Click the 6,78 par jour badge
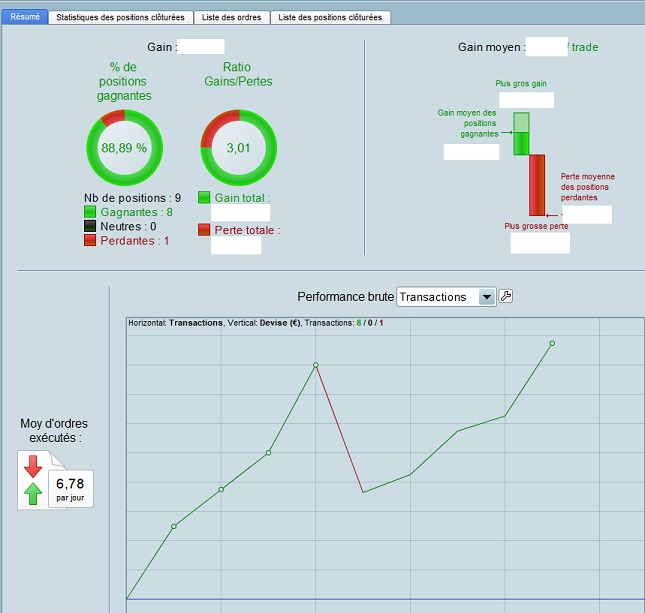This screenshot has width=645, height=613. [71, 489]
